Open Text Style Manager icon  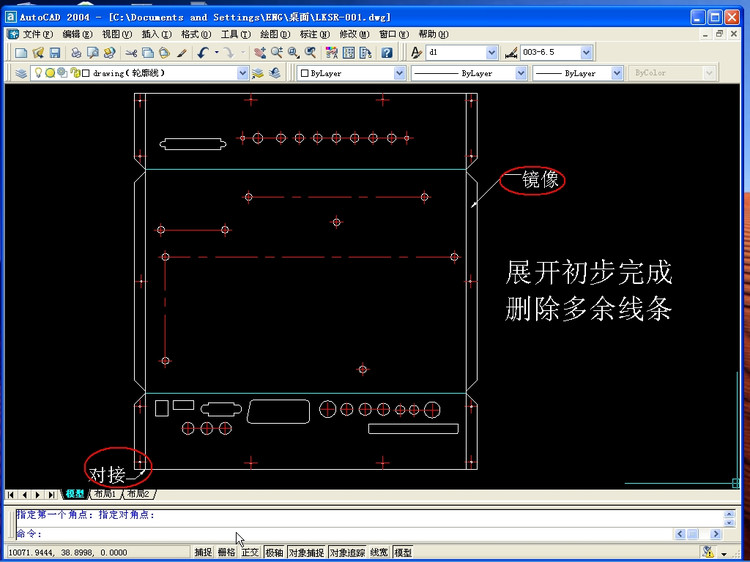click(416, 53)
